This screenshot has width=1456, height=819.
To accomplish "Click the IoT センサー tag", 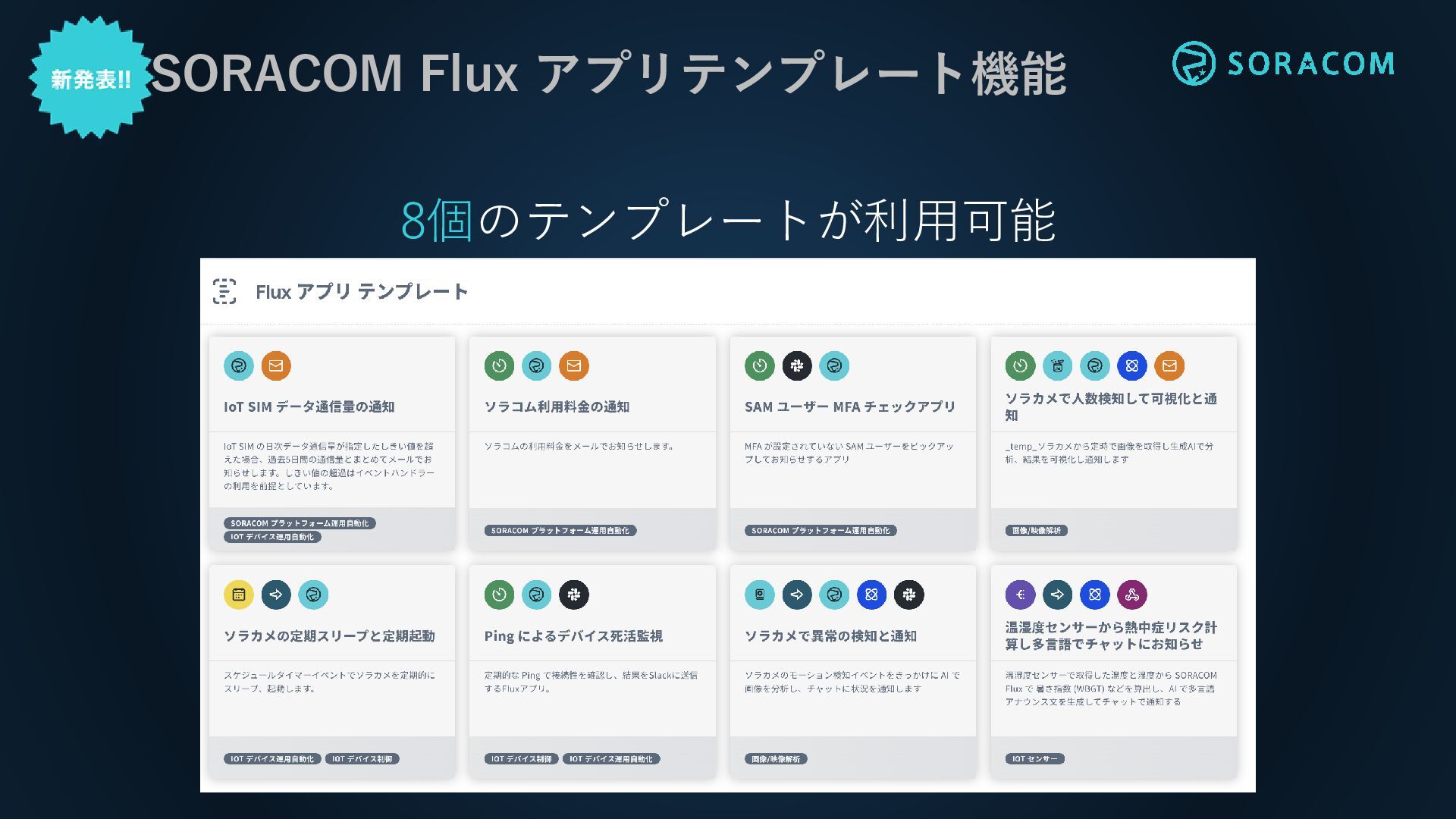I will pyautogui.click(x=1034, y=758).
